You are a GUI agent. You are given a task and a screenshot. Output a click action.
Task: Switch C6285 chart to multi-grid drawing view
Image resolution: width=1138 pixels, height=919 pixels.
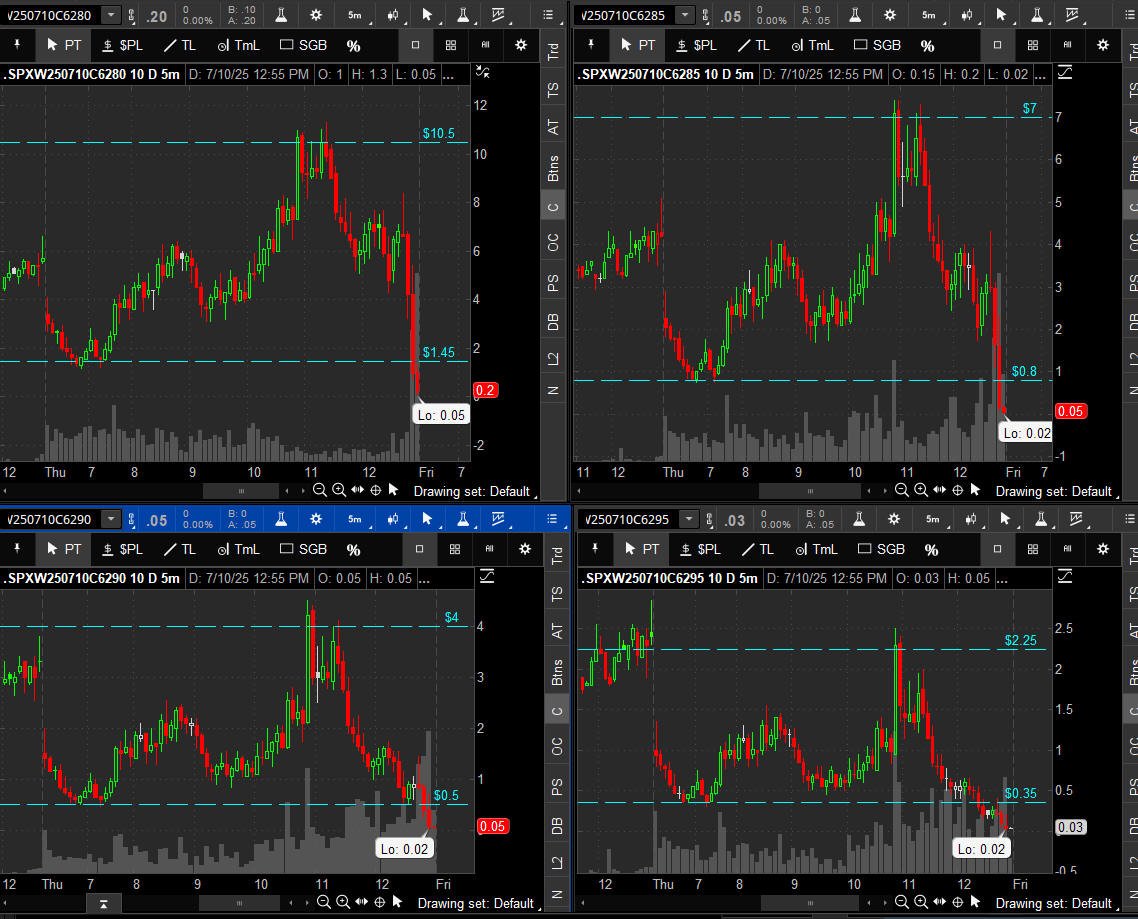[x=1032, y=45]
